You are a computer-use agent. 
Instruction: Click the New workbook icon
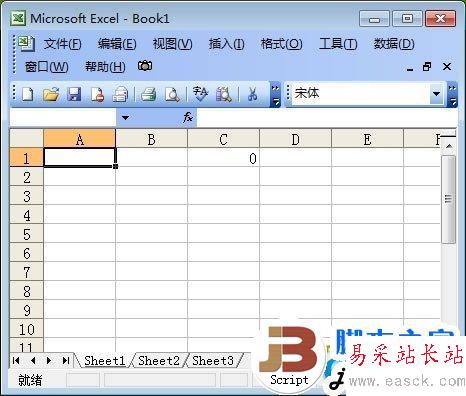point(27,94)
